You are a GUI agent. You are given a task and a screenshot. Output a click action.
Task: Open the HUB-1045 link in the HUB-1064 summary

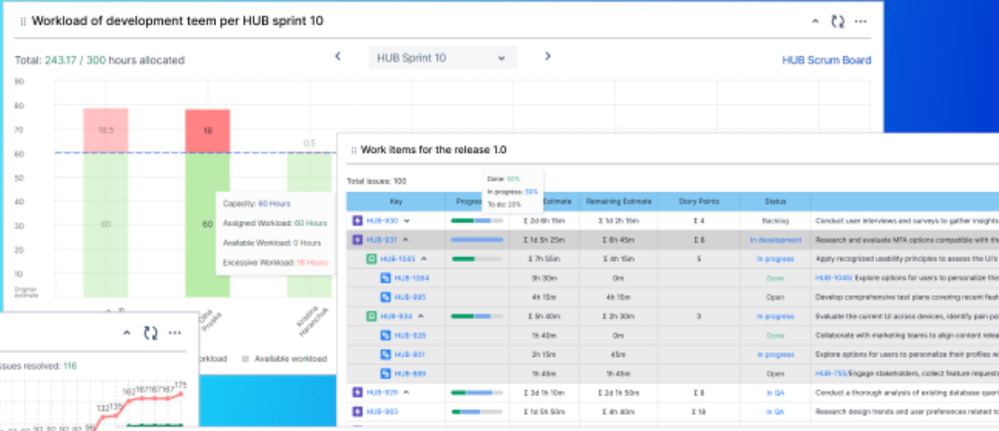833,278
